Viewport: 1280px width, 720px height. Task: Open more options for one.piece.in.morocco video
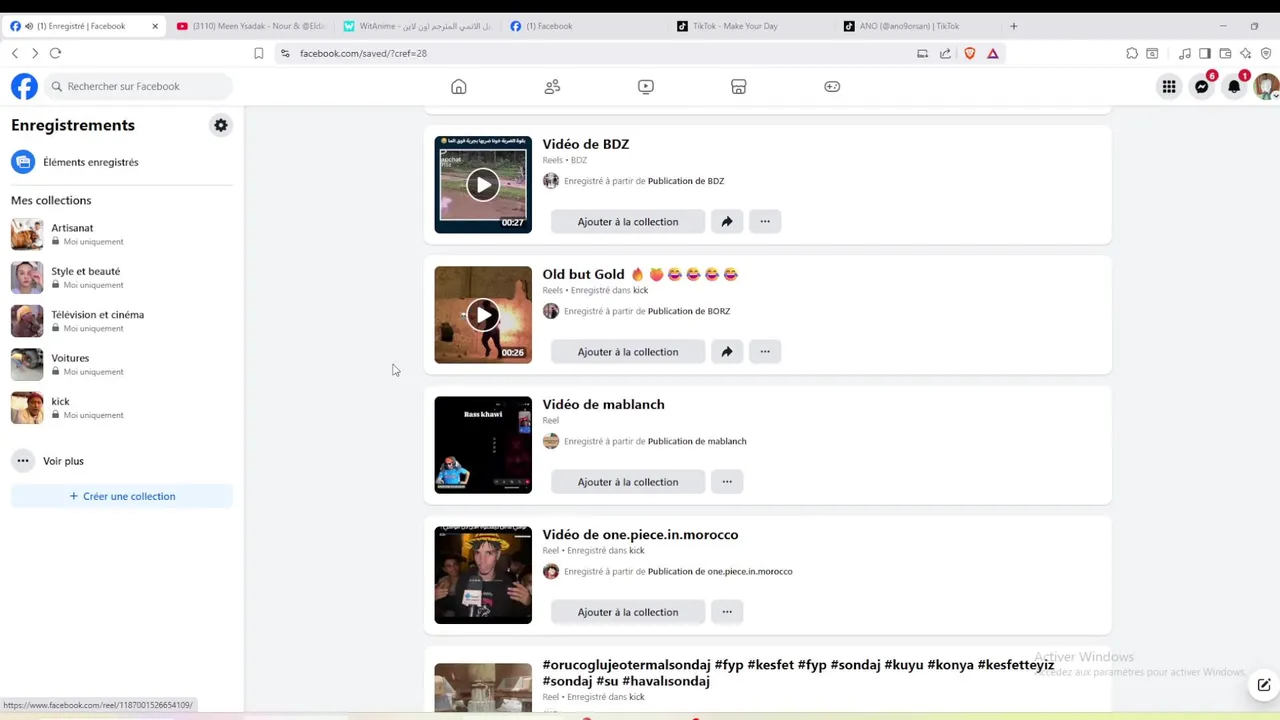point(727,612)
